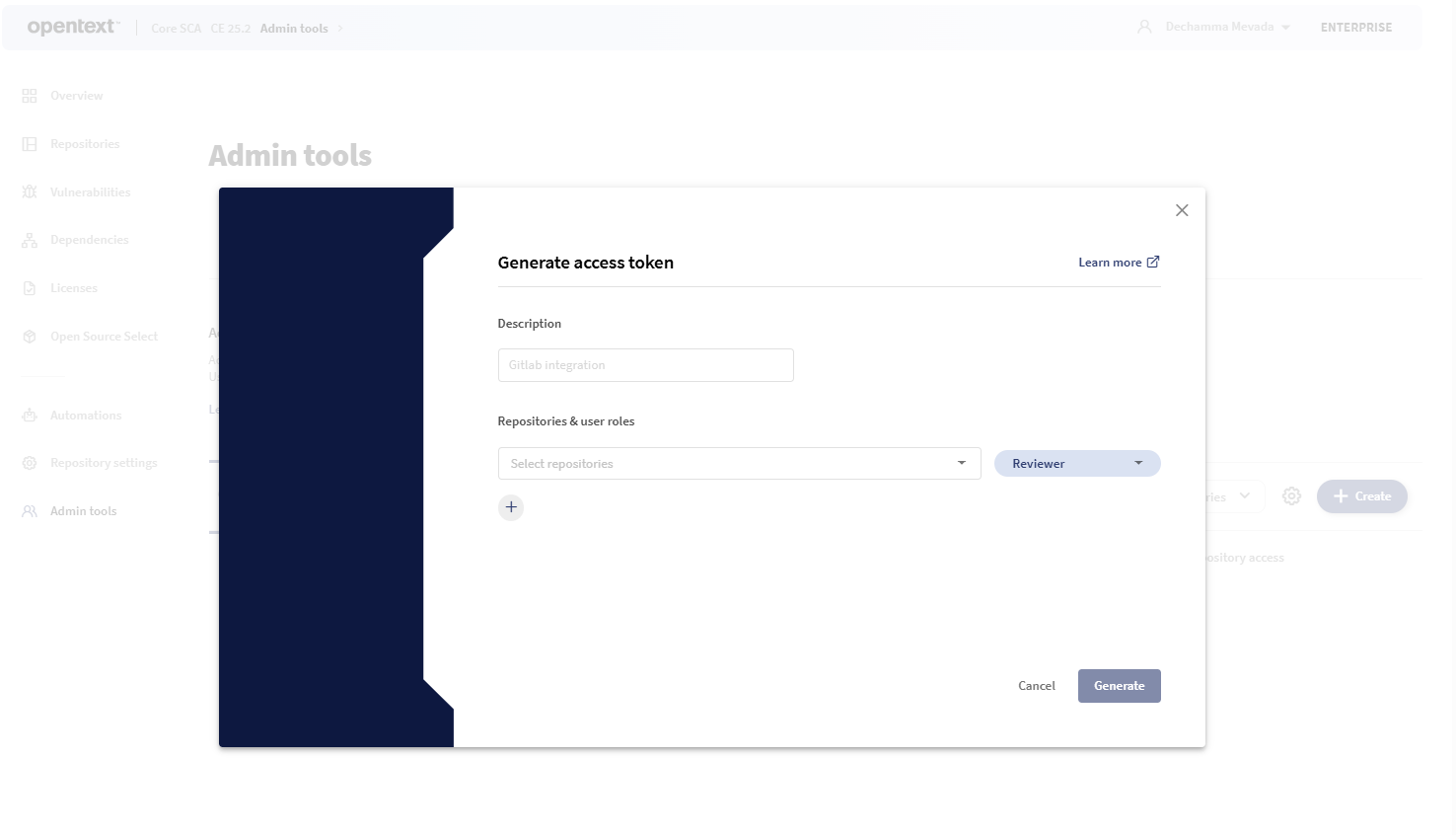Click the Overview sidebar icon
Image resolution: width=1456 pixels, height=835 pixels.
[30, 96]
